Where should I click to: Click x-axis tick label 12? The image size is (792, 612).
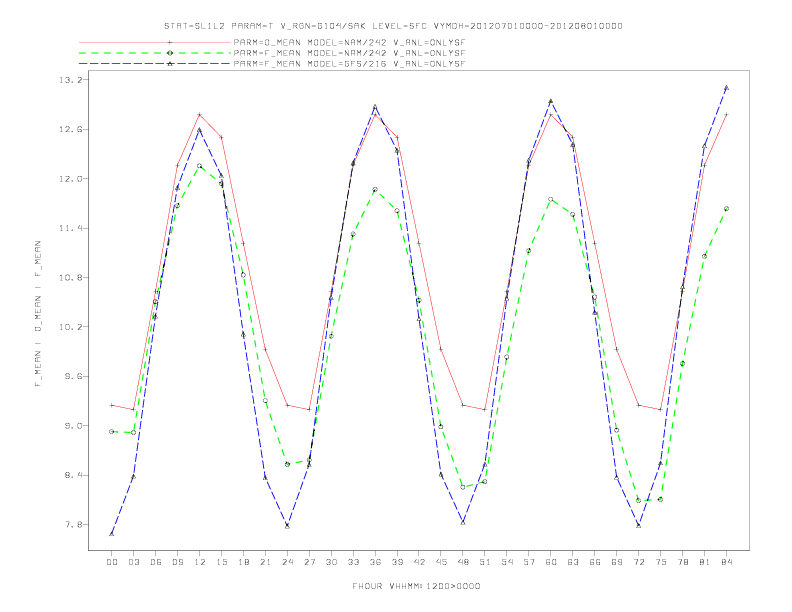[x=200, y=562]
